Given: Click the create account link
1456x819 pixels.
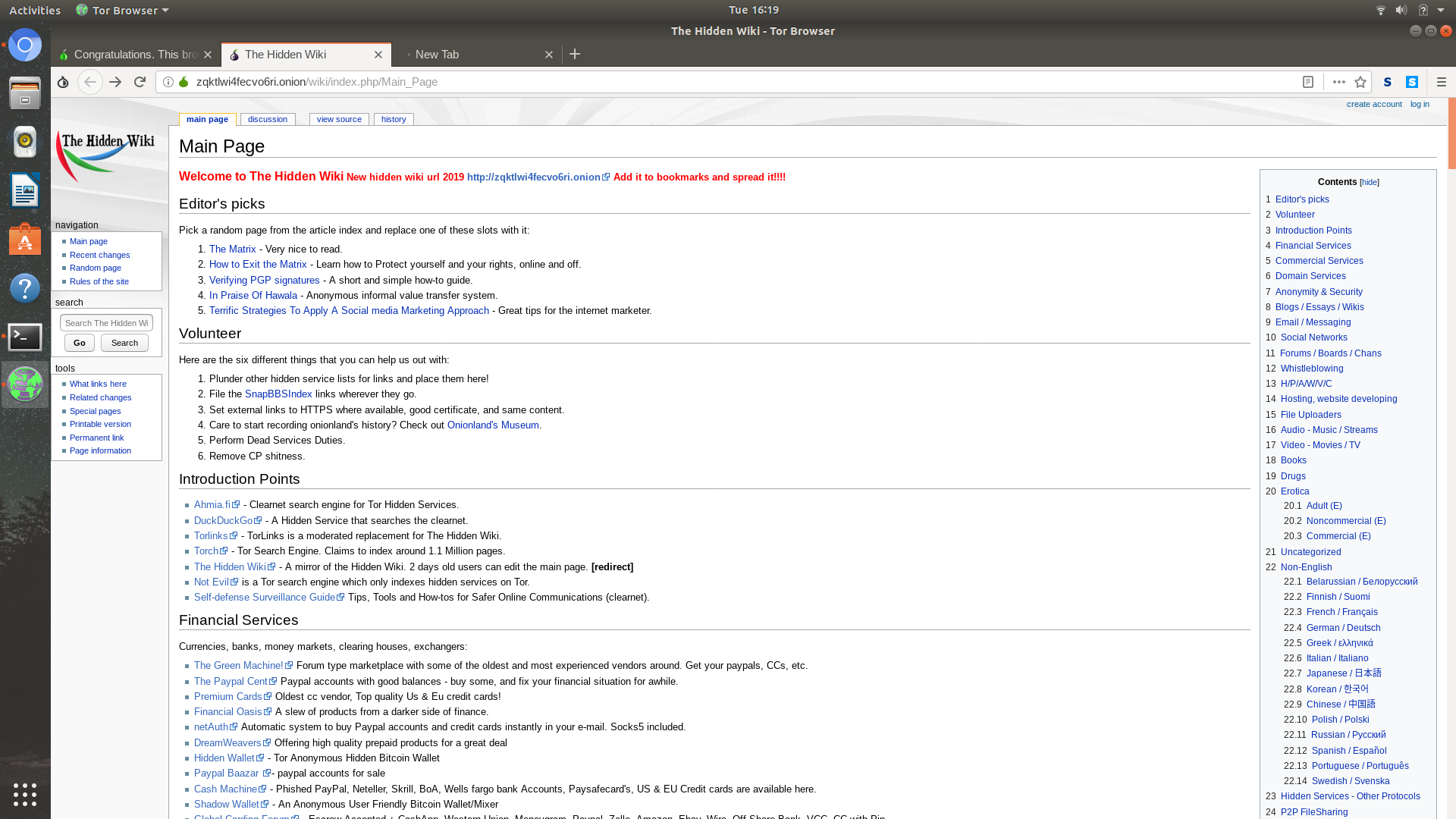Looking at the screenshot, I should [1374, 104].
